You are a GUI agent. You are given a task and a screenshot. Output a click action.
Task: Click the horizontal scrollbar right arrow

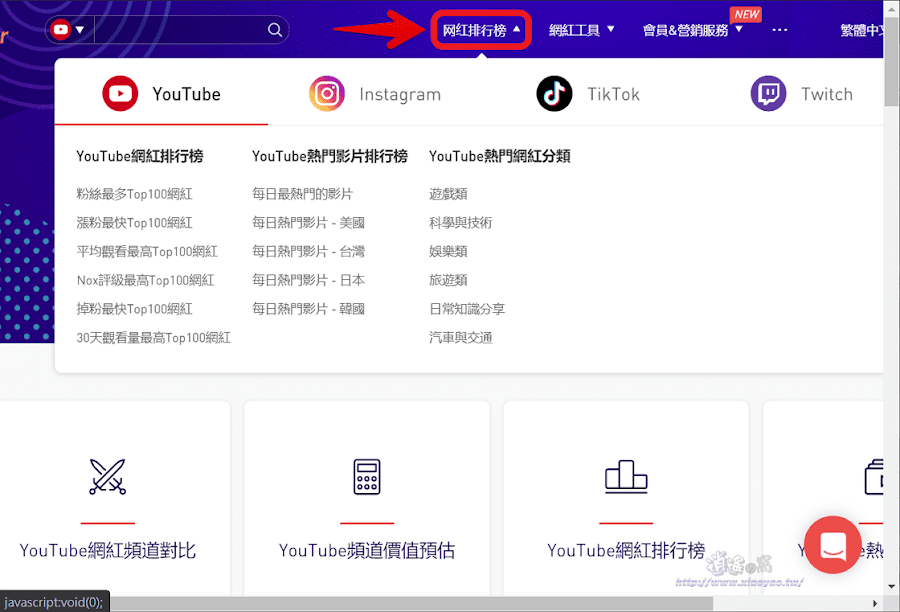pos(875,603)
